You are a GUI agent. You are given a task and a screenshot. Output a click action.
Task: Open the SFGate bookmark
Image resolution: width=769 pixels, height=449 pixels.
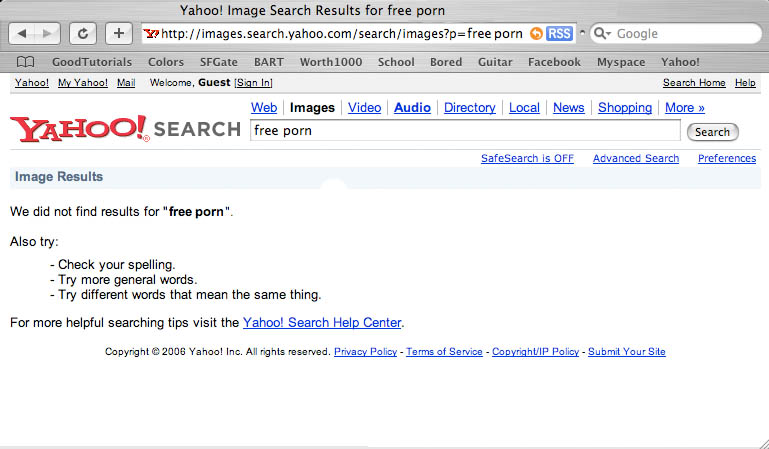pos(219,62)
